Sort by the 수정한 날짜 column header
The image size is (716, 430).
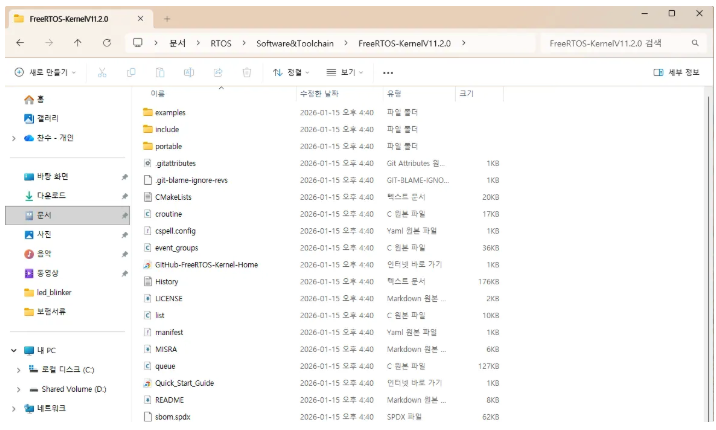click(340, 94)
